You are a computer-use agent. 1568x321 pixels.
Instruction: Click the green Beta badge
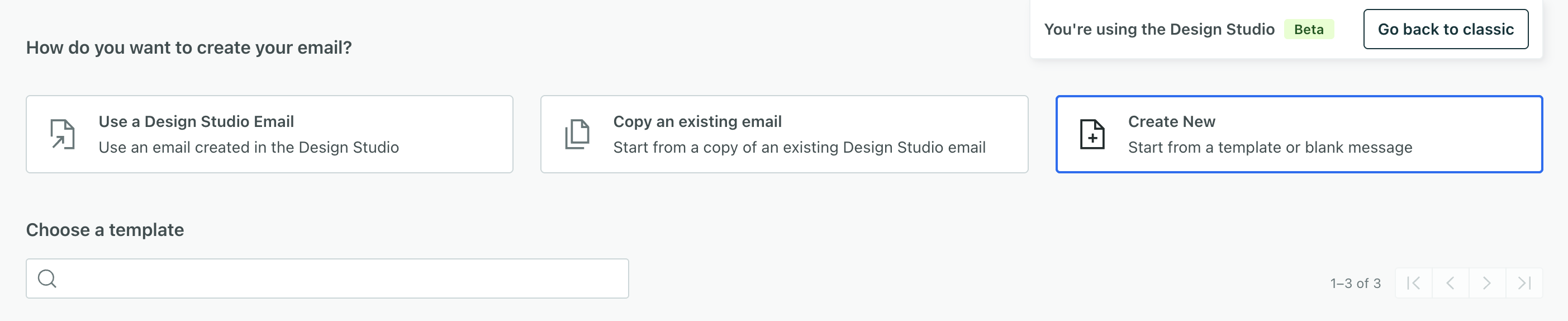tap(1309, 29)
